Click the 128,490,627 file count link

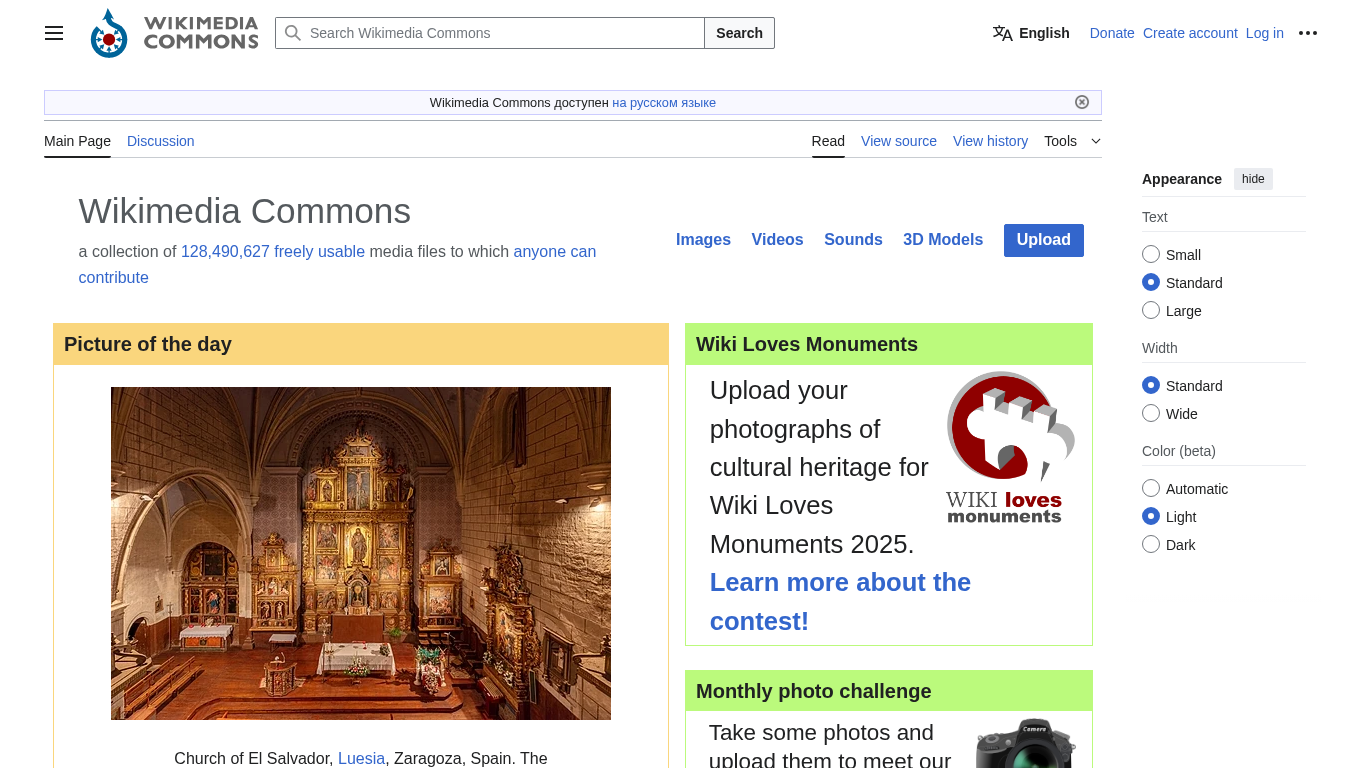pos(225,252)
